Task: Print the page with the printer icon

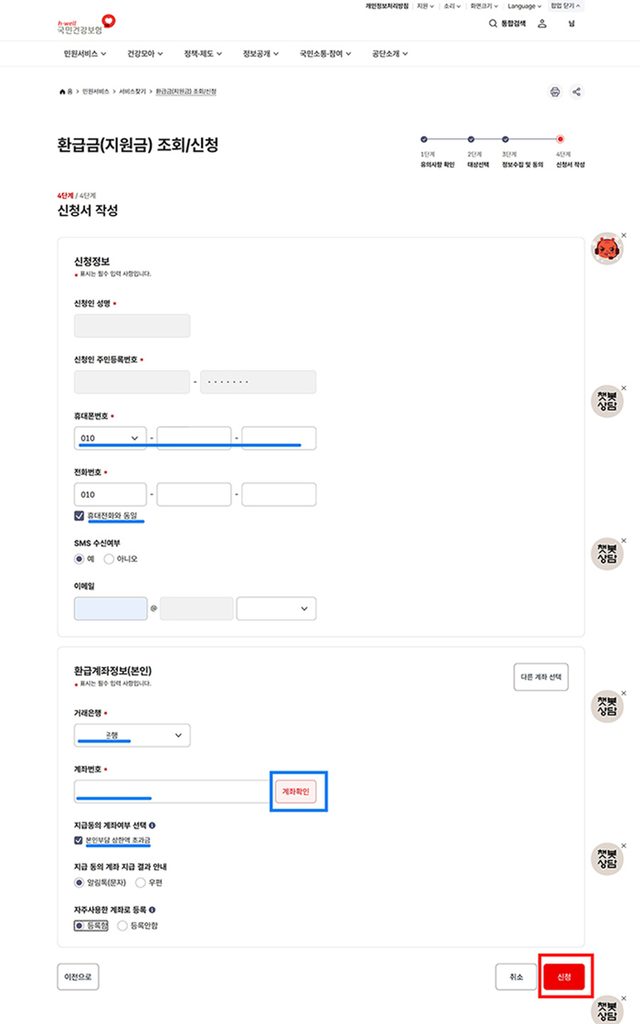Action: (x=554, y=91)
